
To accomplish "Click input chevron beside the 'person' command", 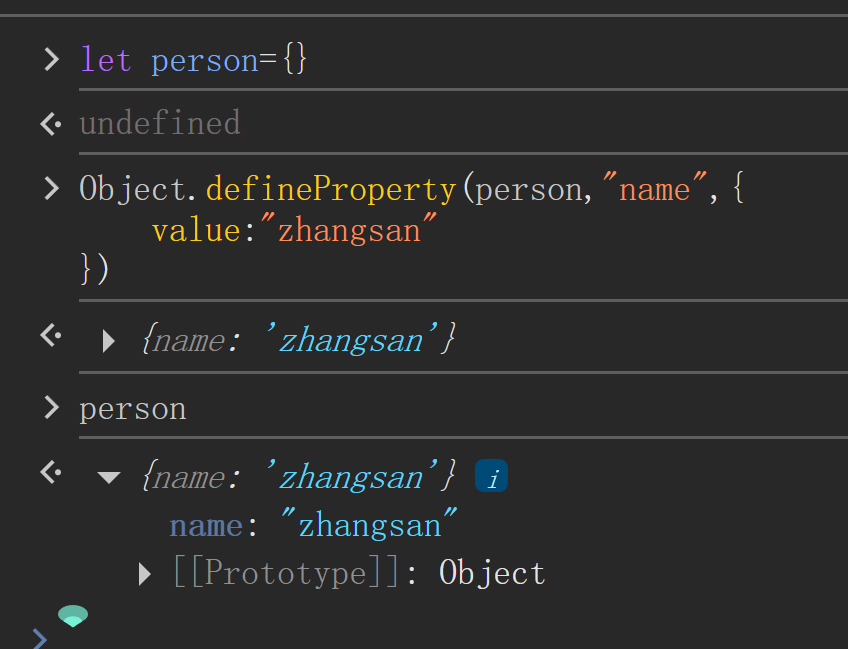I will click(x=51, y=408).
